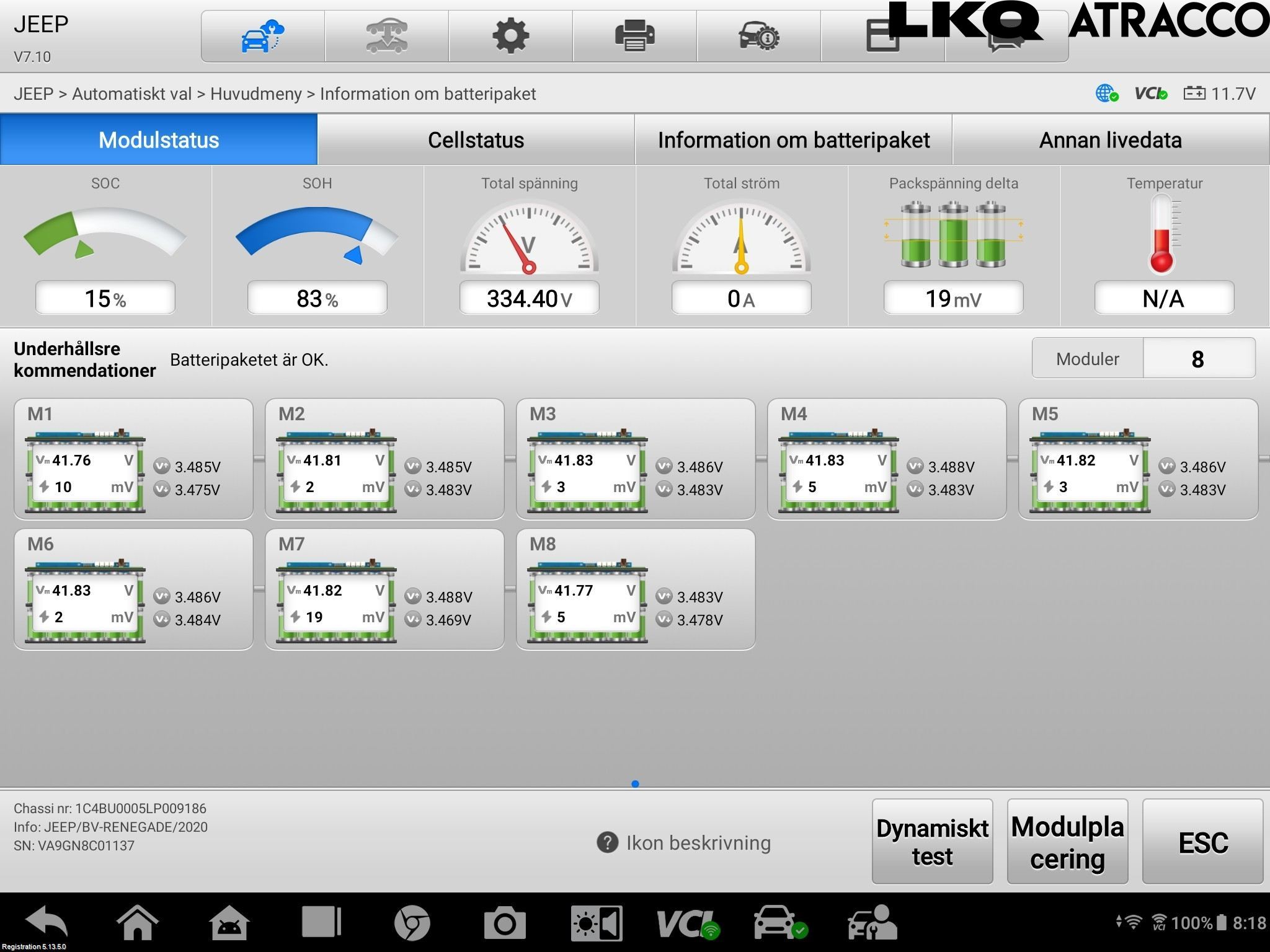Image resolution: width=1270 pixels, height=952 pixels.
Task: Select the Total spänning voltmeter gauge
Action: point(529,237)
